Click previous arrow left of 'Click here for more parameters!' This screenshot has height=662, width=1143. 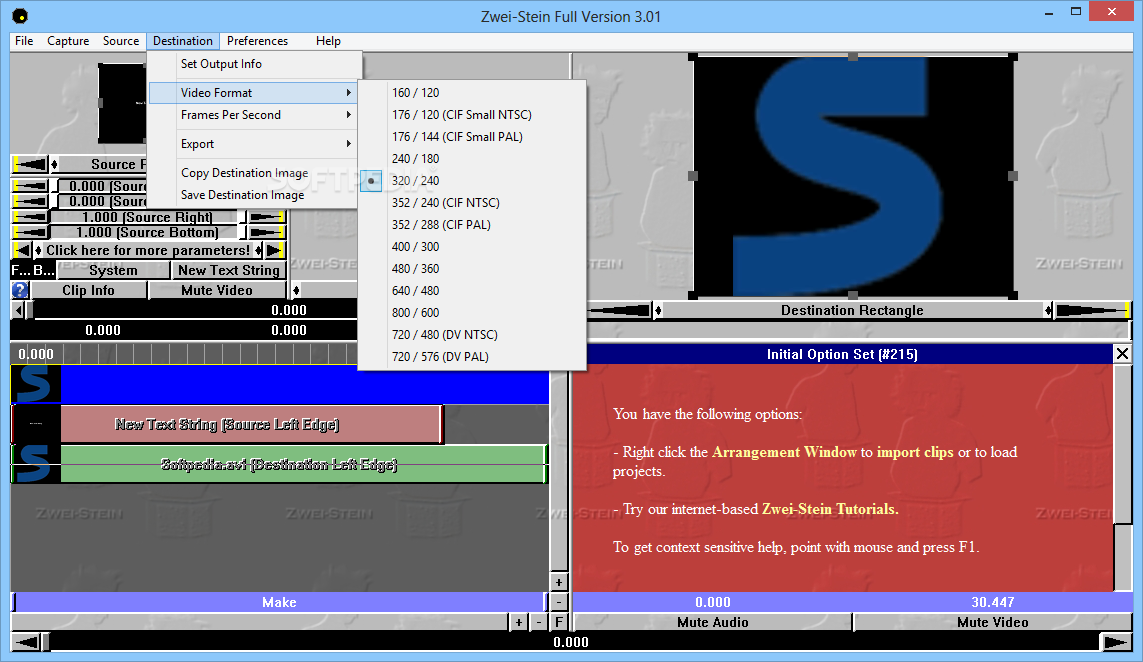pyautogui.click(x=23, y=250)
